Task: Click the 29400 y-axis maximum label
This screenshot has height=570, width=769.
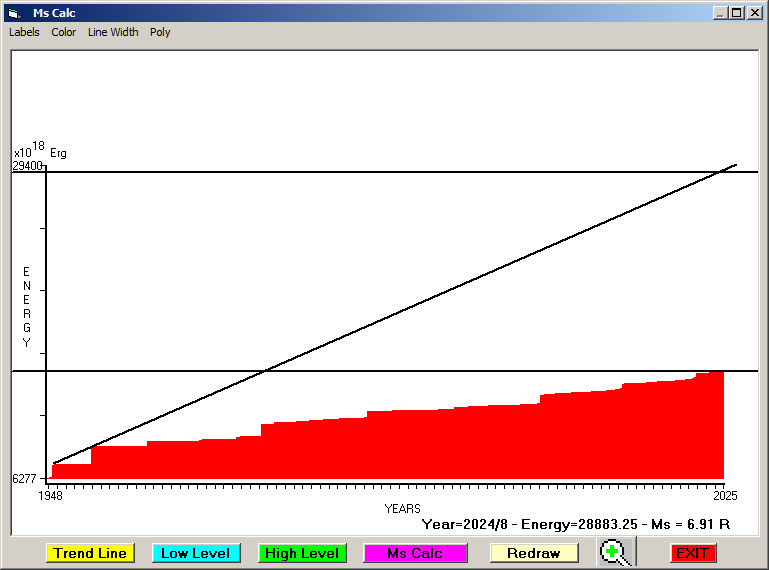Action: [x=27, y=167]
